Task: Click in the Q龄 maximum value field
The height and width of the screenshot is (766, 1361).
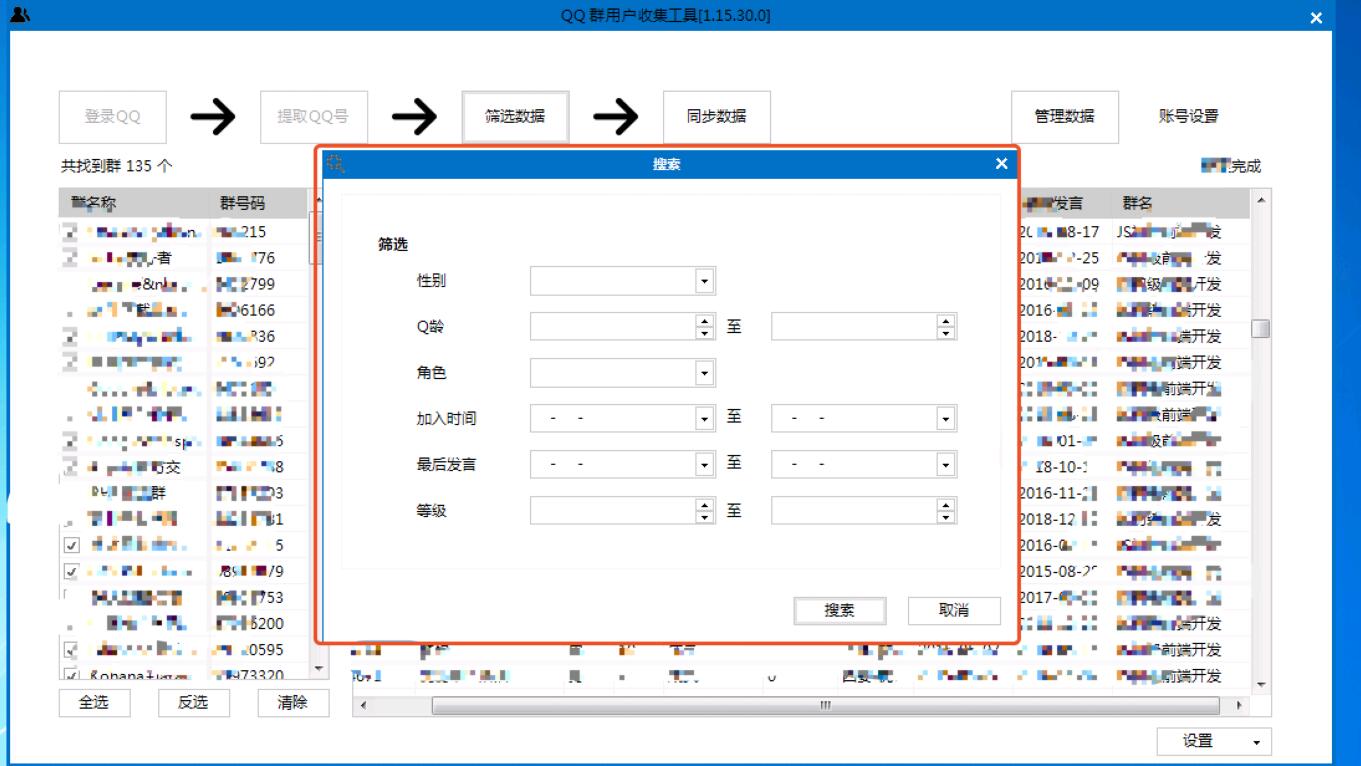Action: point(854,327)
